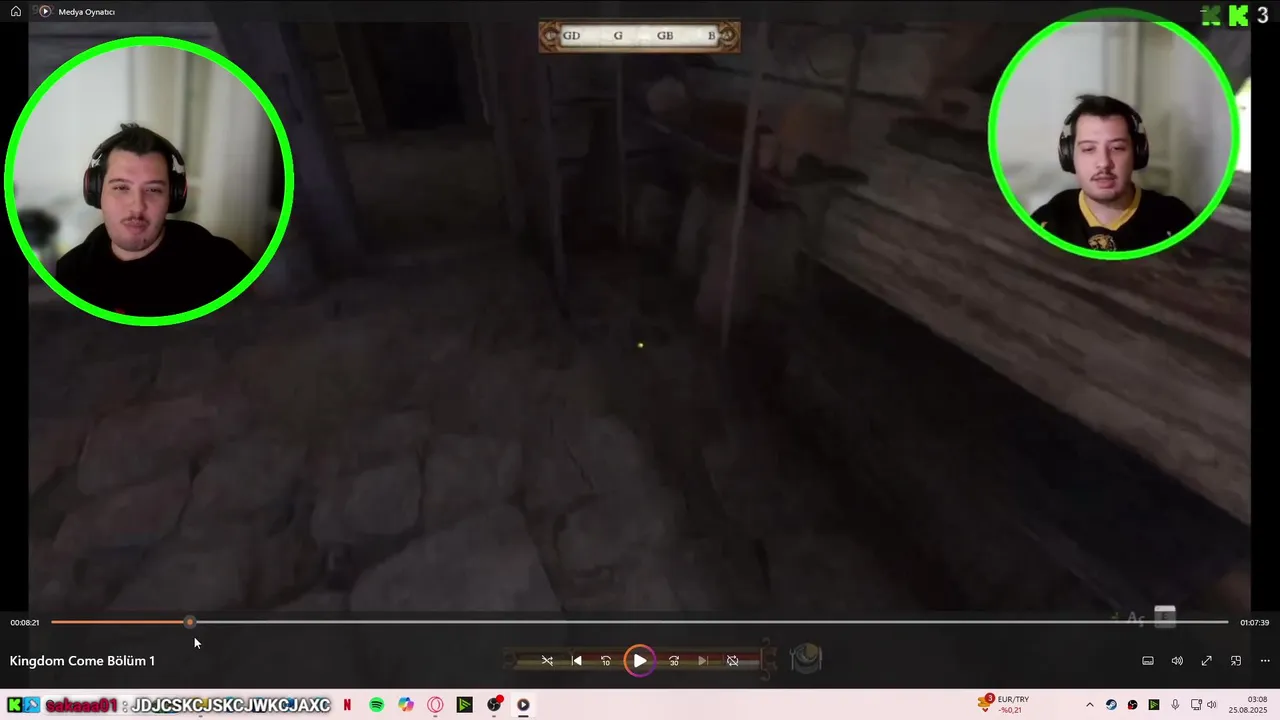Switch media player to full screen
The width and height of the screenshot is (1280, 720).
click(1206, 661)
